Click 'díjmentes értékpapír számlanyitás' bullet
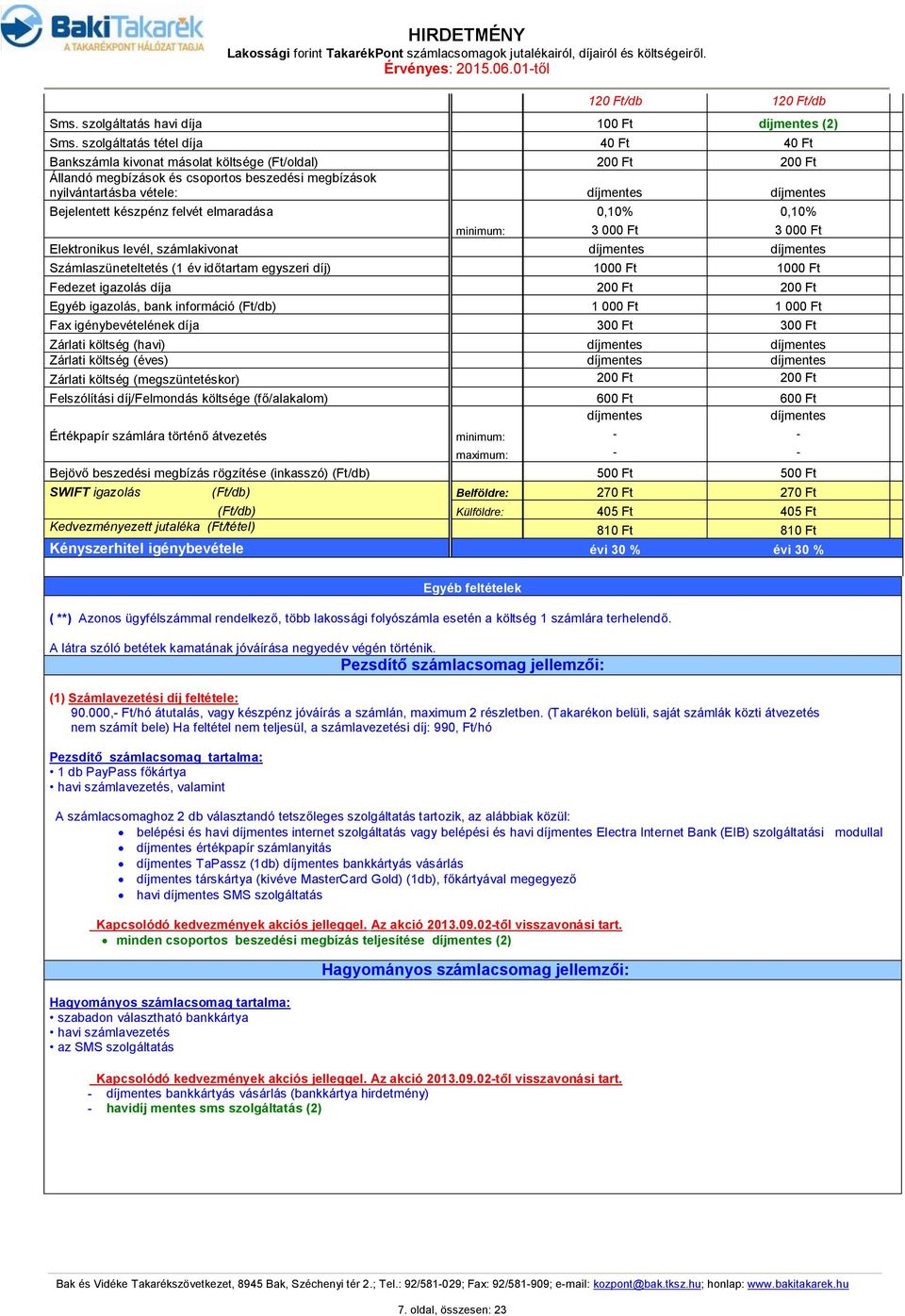The image size is (905, 1316). click(234, 847)
